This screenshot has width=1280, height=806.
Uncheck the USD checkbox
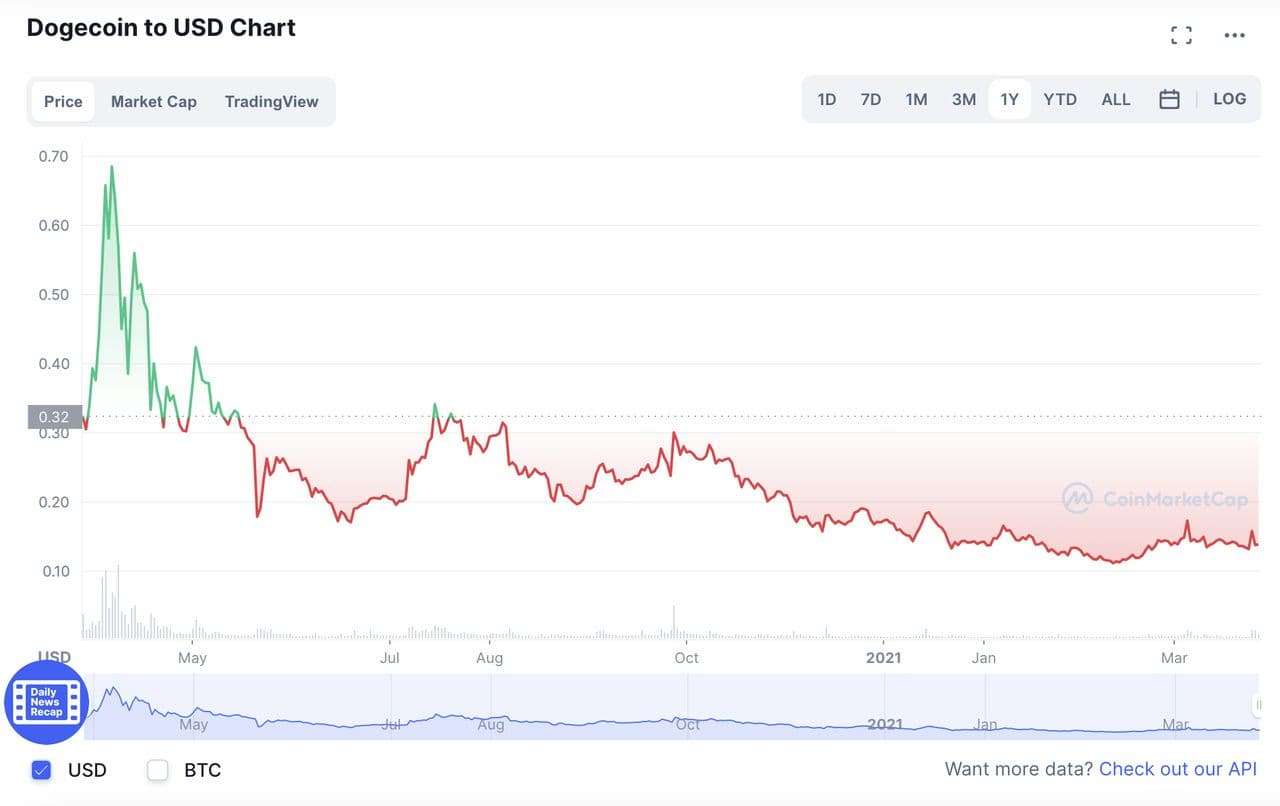coord(41,770)
